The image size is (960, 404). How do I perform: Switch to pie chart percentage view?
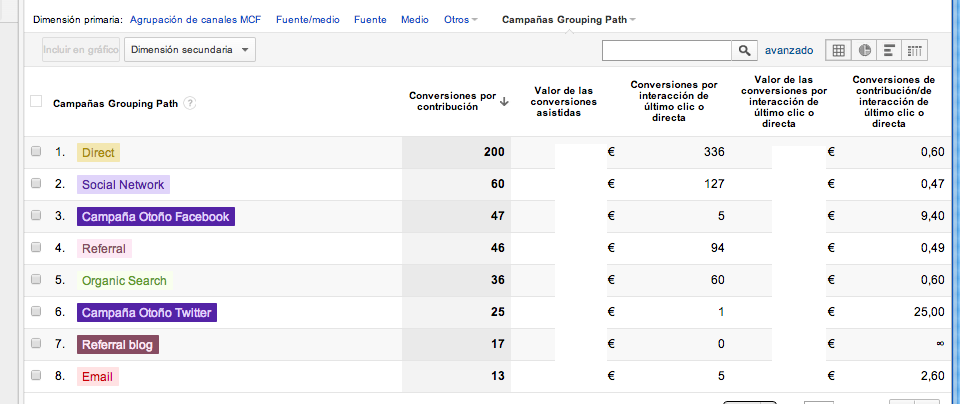[x=864, y=50]
